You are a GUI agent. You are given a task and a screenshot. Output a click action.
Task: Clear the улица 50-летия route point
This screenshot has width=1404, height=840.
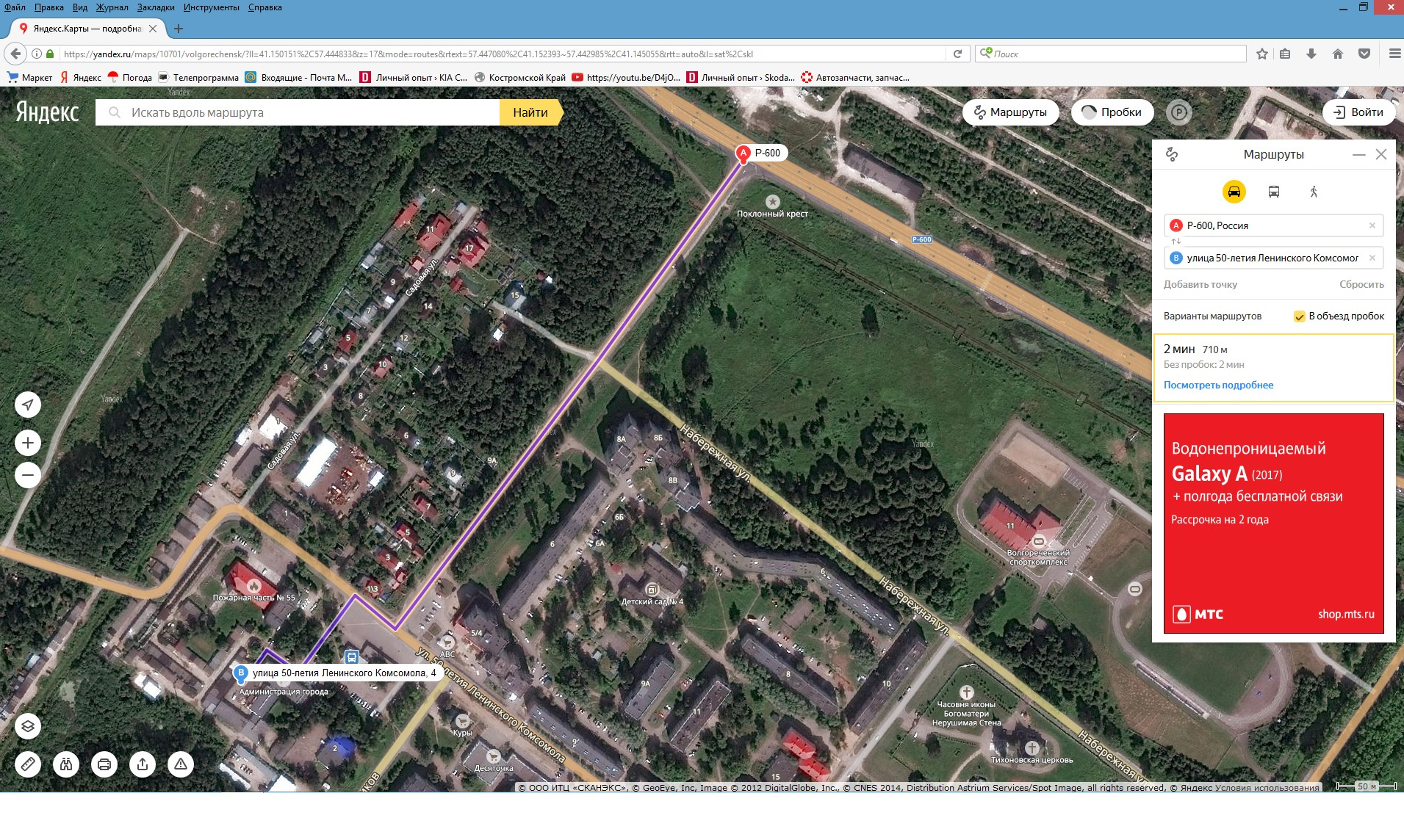click(1372, 258)
